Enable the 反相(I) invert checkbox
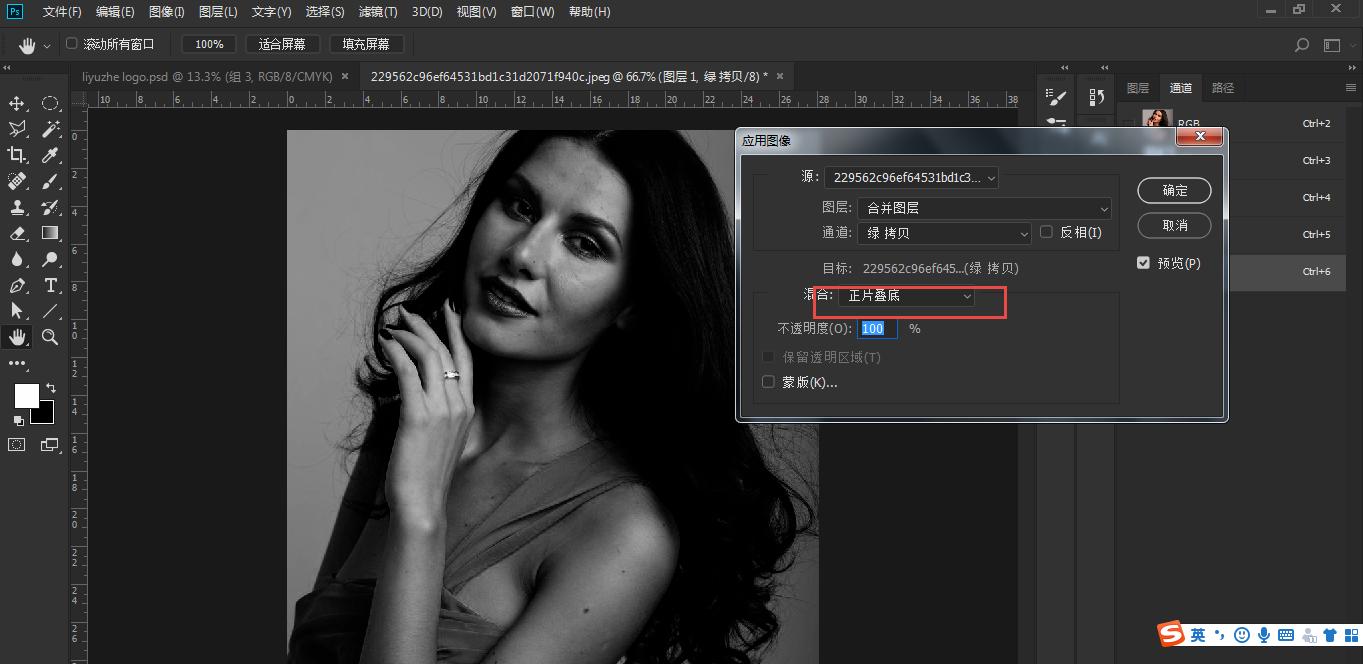 [x=1046, y=231]
